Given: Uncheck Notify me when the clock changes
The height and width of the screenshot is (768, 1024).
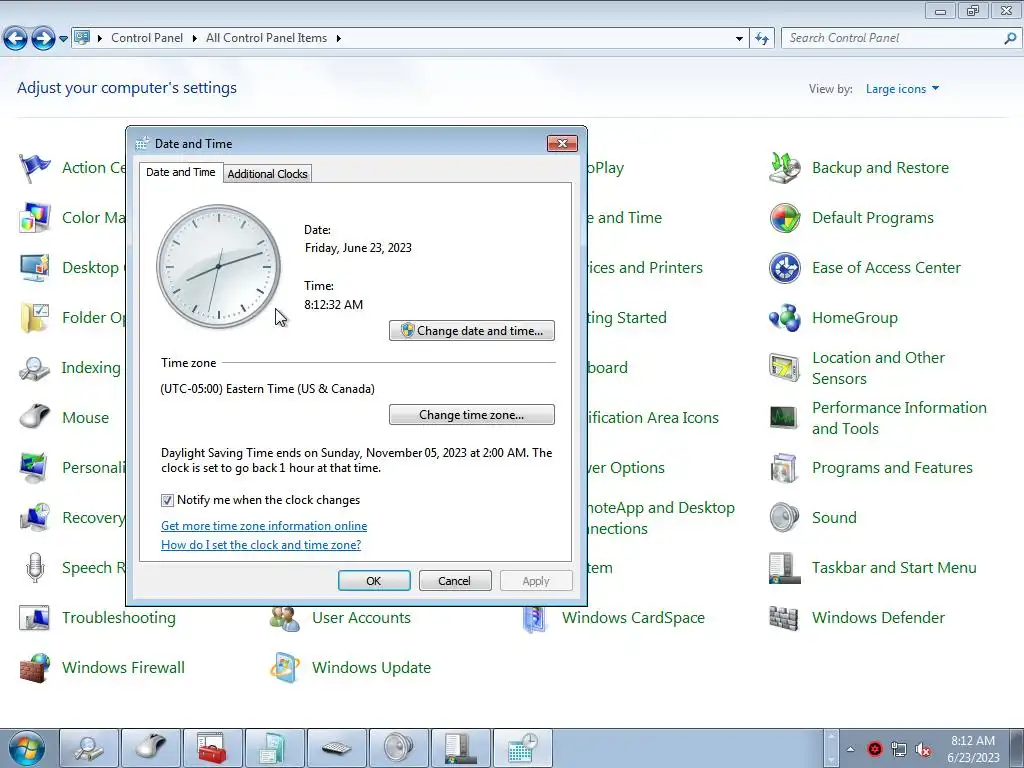Looking at the screenshot, I should [x=167, y=500].
